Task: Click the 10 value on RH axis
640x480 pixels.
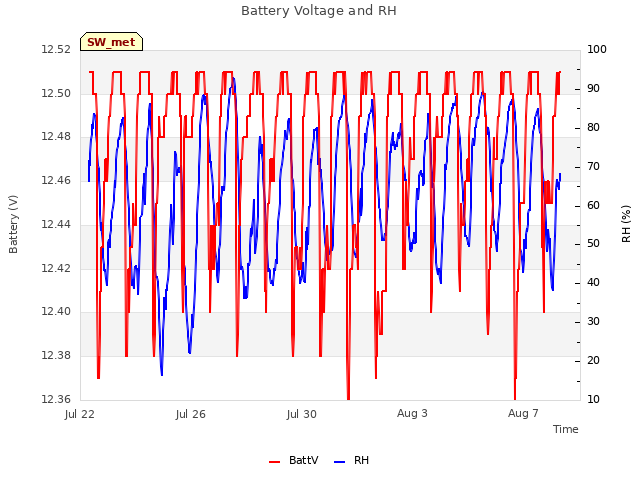Action: [x=593, y=399]
